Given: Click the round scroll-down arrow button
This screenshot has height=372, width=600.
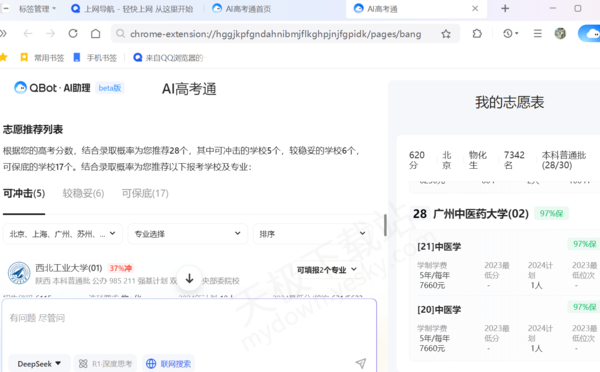Looking at the screenshot, I should pyautogui.click(x=189, y=278).
